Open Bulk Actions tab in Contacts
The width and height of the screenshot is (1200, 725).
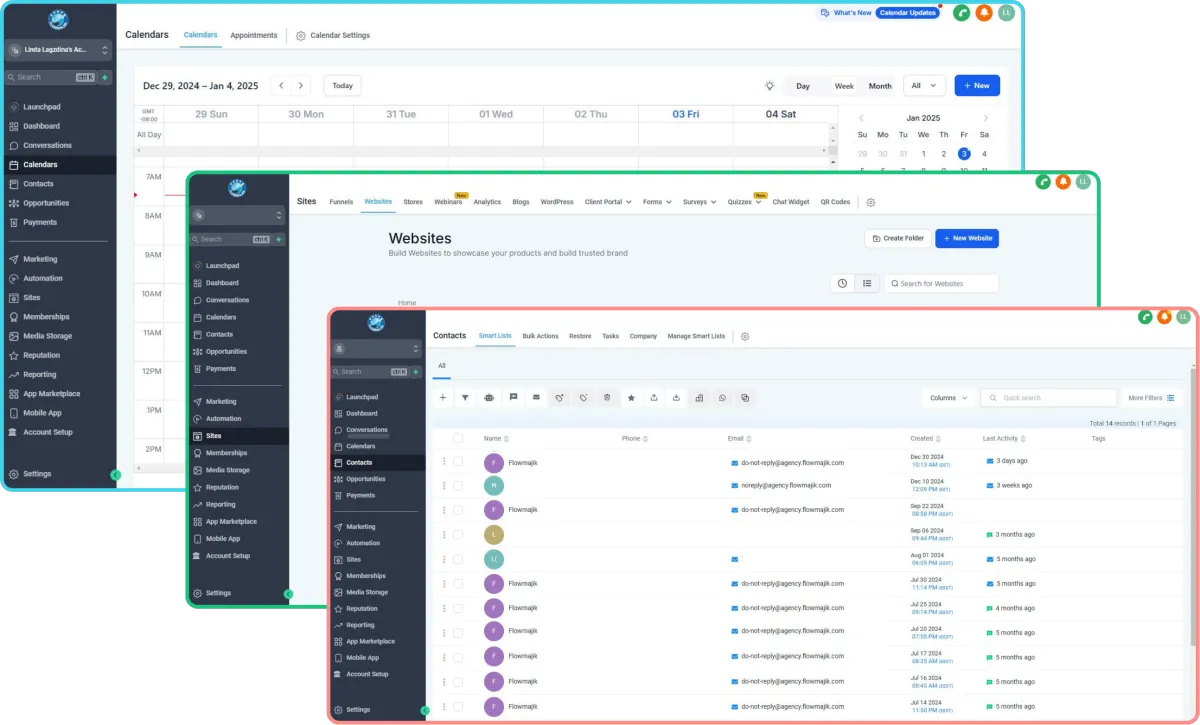click(540, 336)
